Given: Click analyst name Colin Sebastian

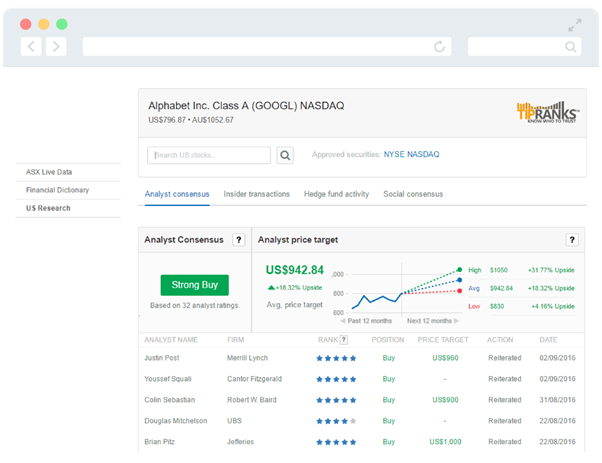Looking at the screenshot, I should pyautogui.click(x=170, y=400).
